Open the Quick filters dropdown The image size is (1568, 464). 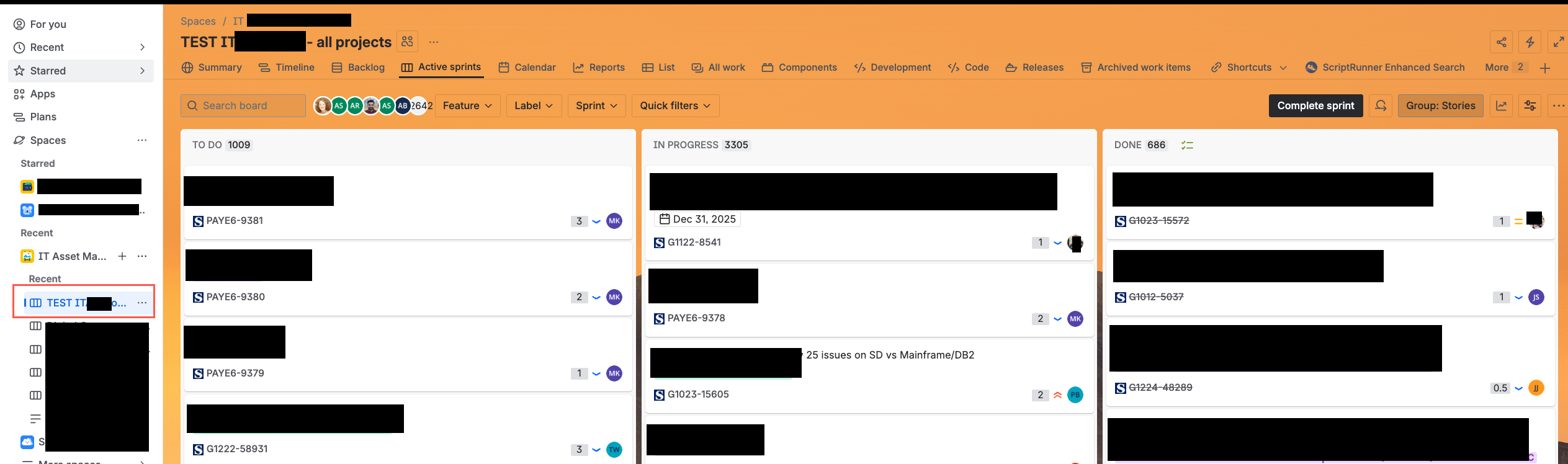[675, 105]
